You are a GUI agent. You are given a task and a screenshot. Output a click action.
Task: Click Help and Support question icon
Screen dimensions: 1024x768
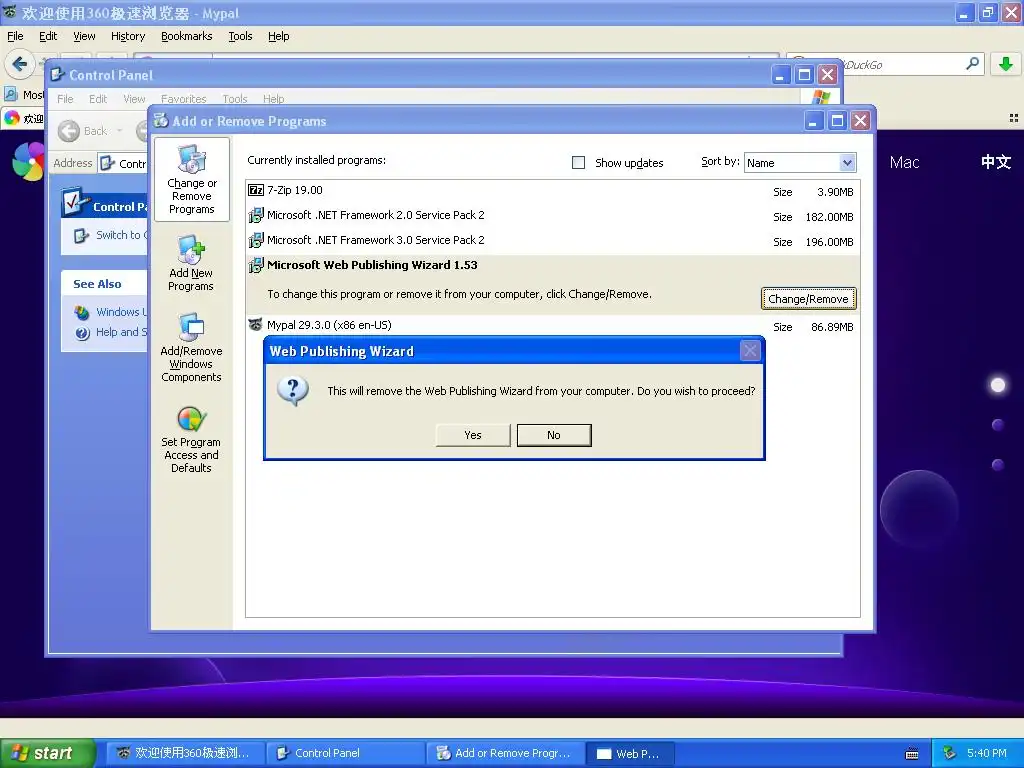[x=82, y=333]
